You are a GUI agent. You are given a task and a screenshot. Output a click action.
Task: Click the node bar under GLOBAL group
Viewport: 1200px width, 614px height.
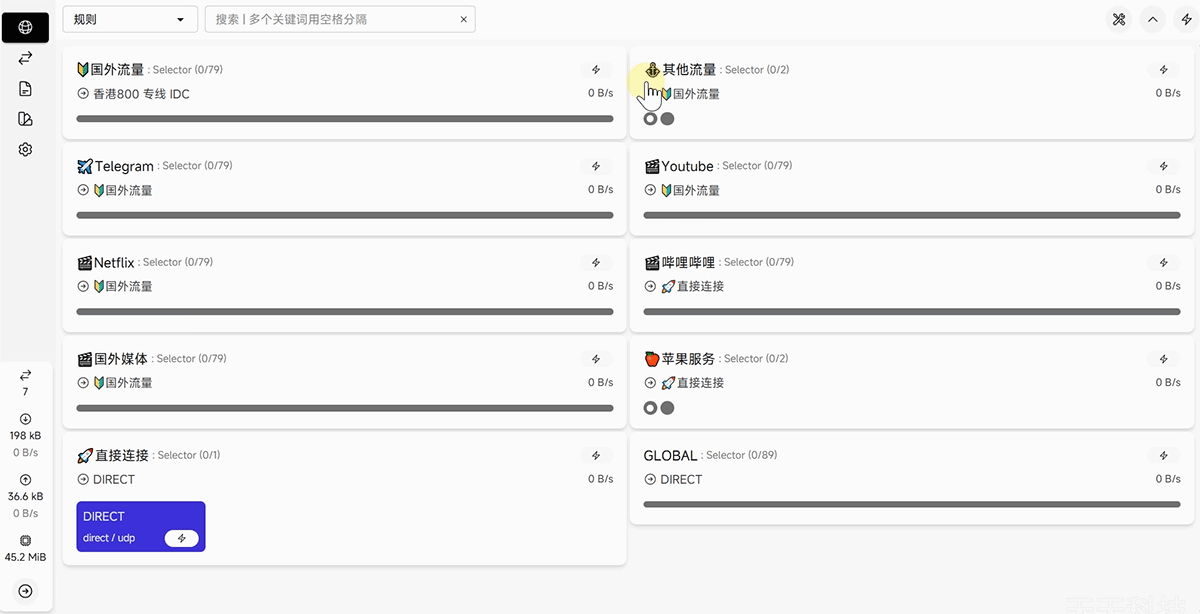tap(912, 504)
